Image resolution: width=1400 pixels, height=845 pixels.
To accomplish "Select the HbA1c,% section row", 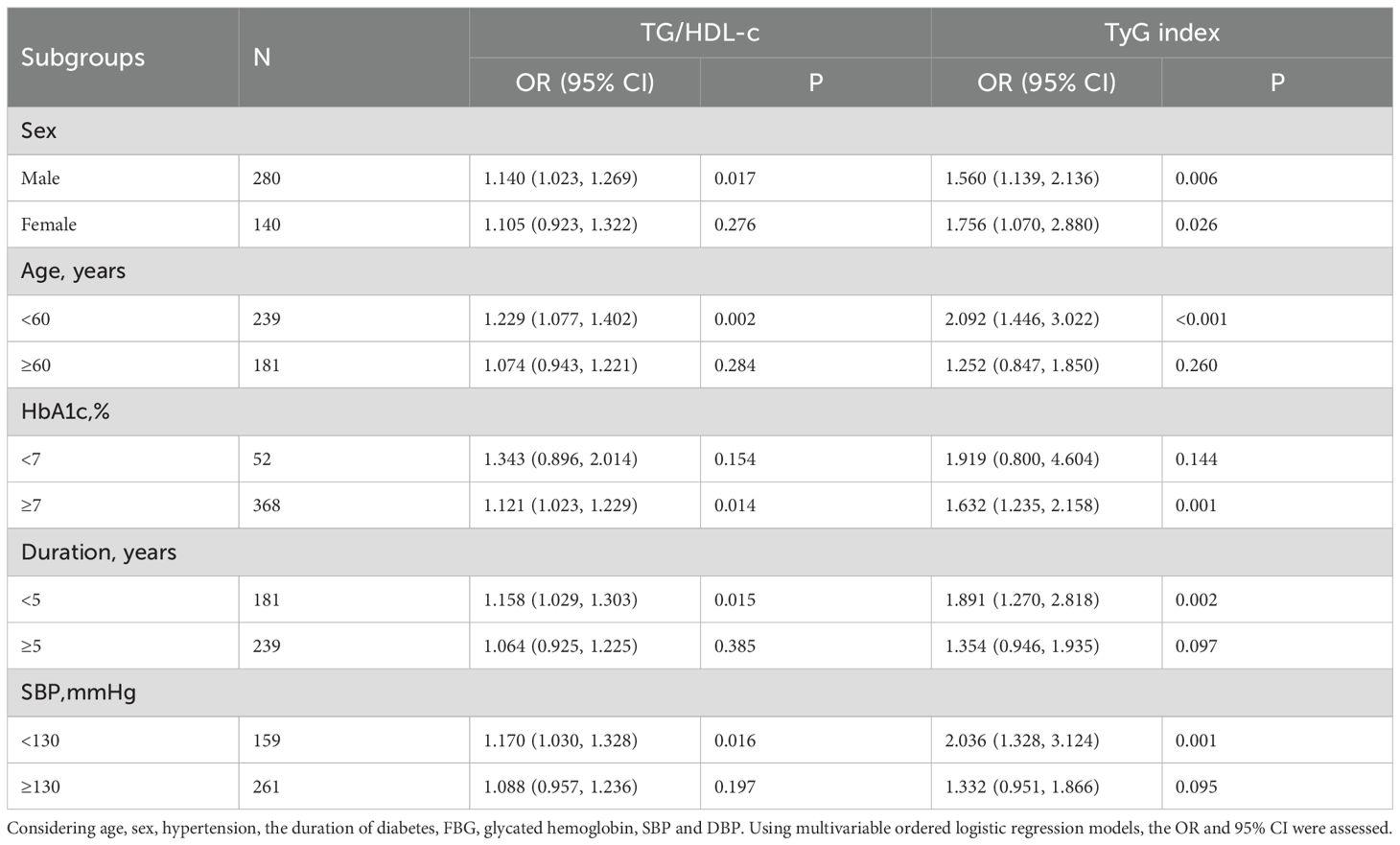I will (65, 411).
